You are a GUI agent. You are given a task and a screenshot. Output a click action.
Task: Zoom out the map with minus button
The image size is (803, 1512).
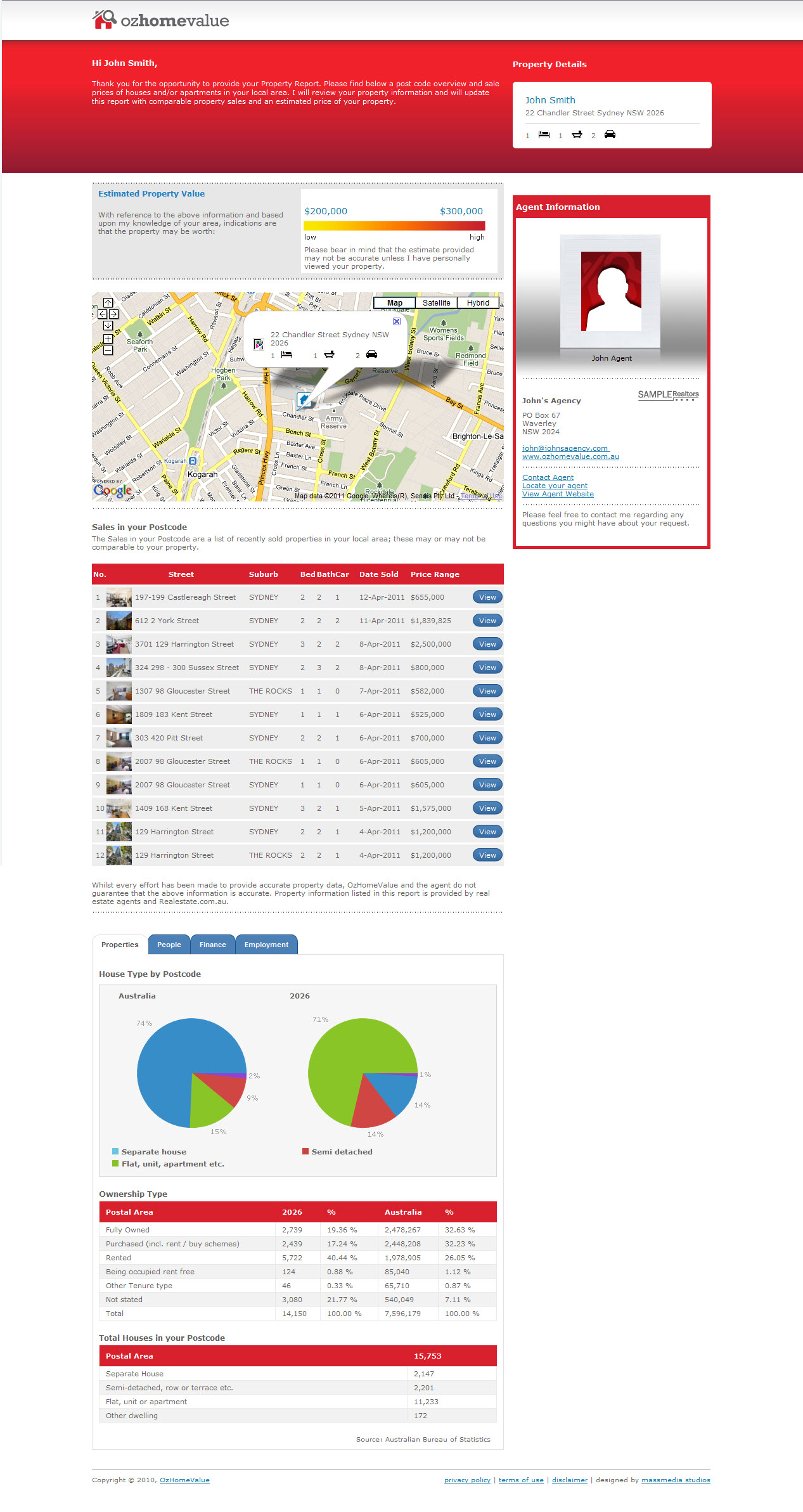click(108, 350)
